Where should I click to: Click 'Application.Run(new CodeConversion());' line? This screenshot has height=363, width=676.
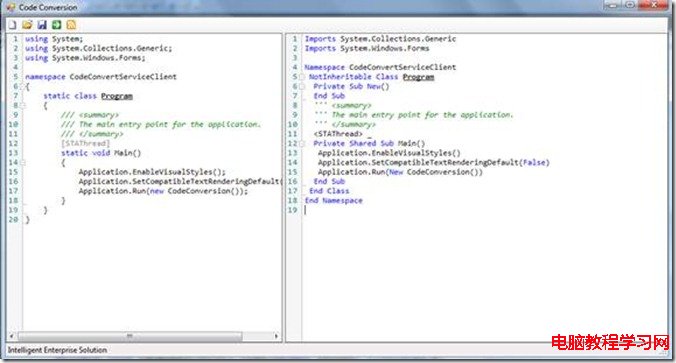click(x=163, y=191)
